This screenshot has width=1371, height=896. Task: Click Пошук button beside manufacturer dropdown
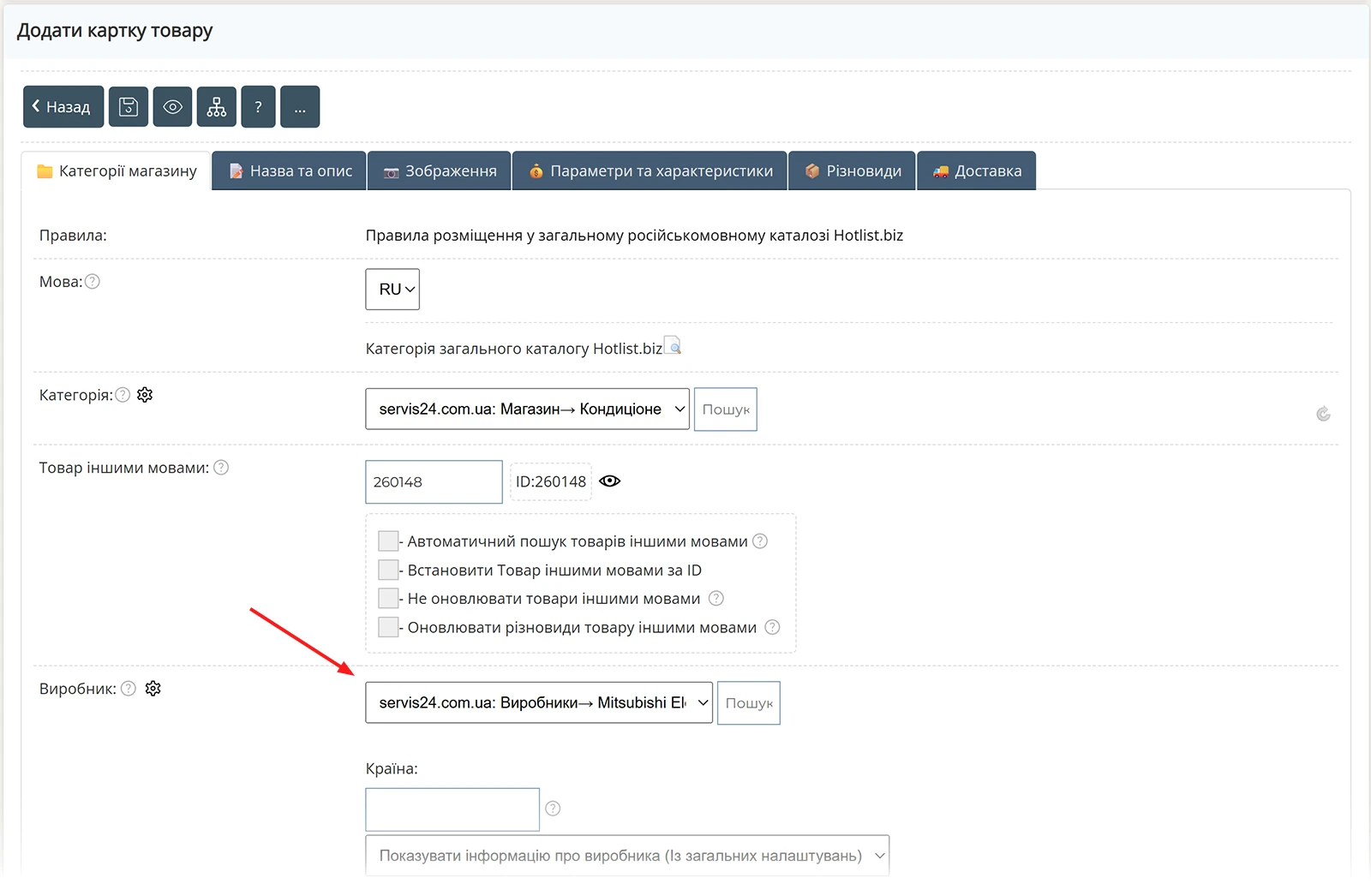749,703
